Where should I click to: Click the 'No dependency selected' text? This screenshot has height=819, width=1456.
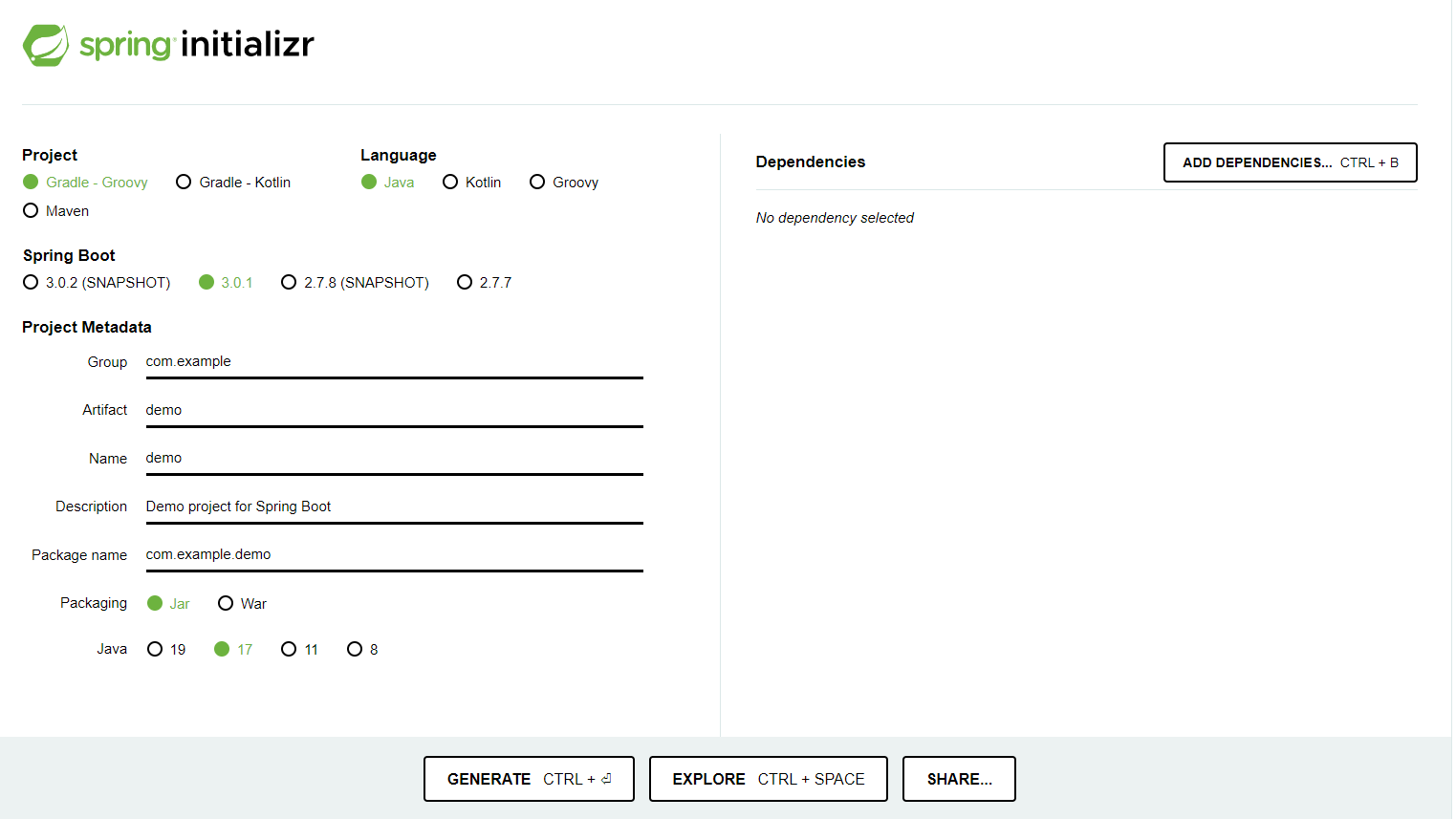[835, 218]
